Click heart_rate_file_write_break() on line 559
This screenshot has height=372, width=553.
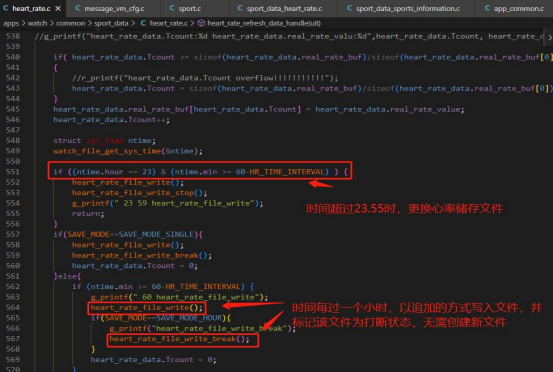click(x=142, y=255)
